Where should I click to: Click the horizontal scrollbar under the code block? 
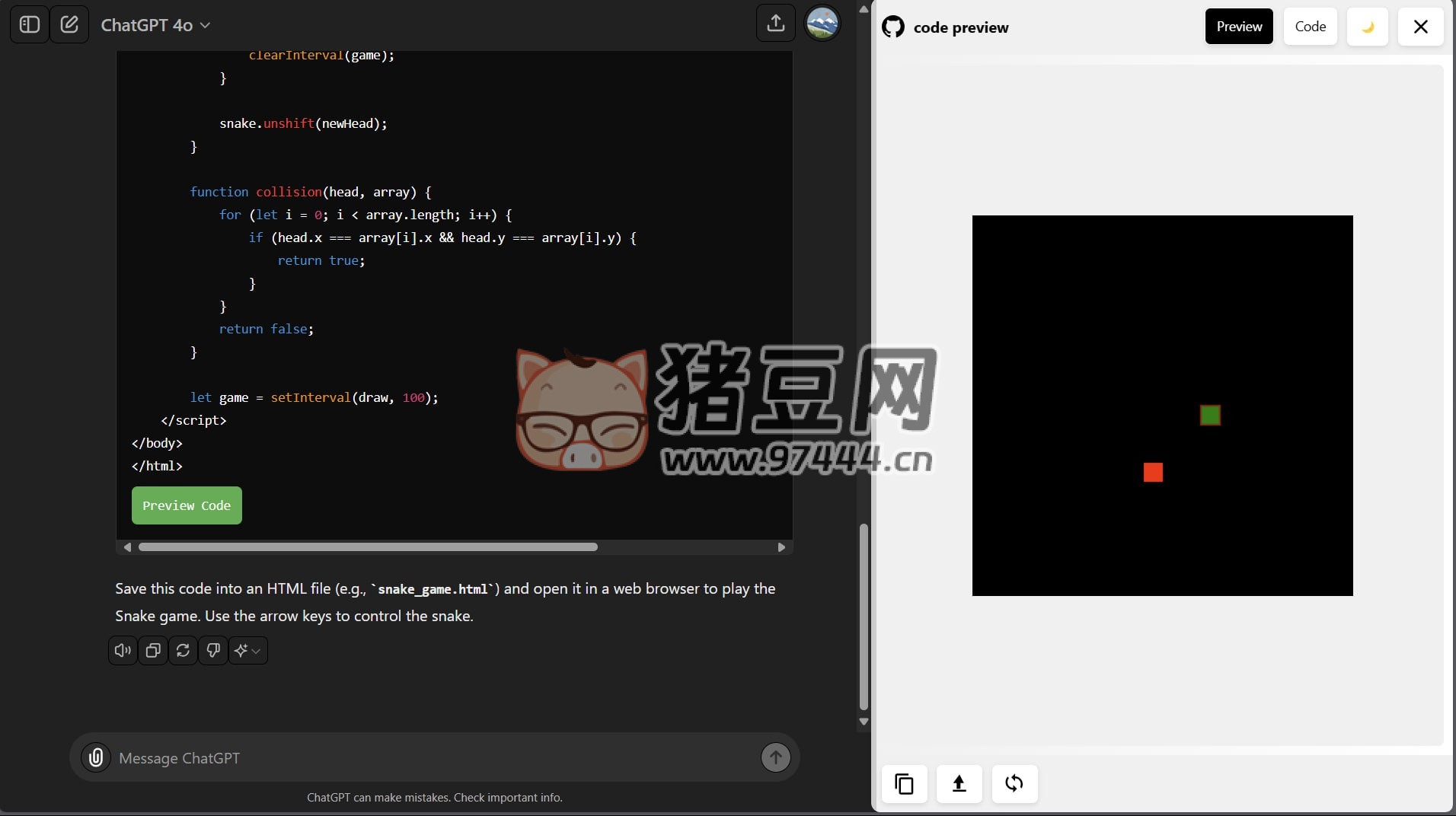pyautogui.click(x=368, y=547)
